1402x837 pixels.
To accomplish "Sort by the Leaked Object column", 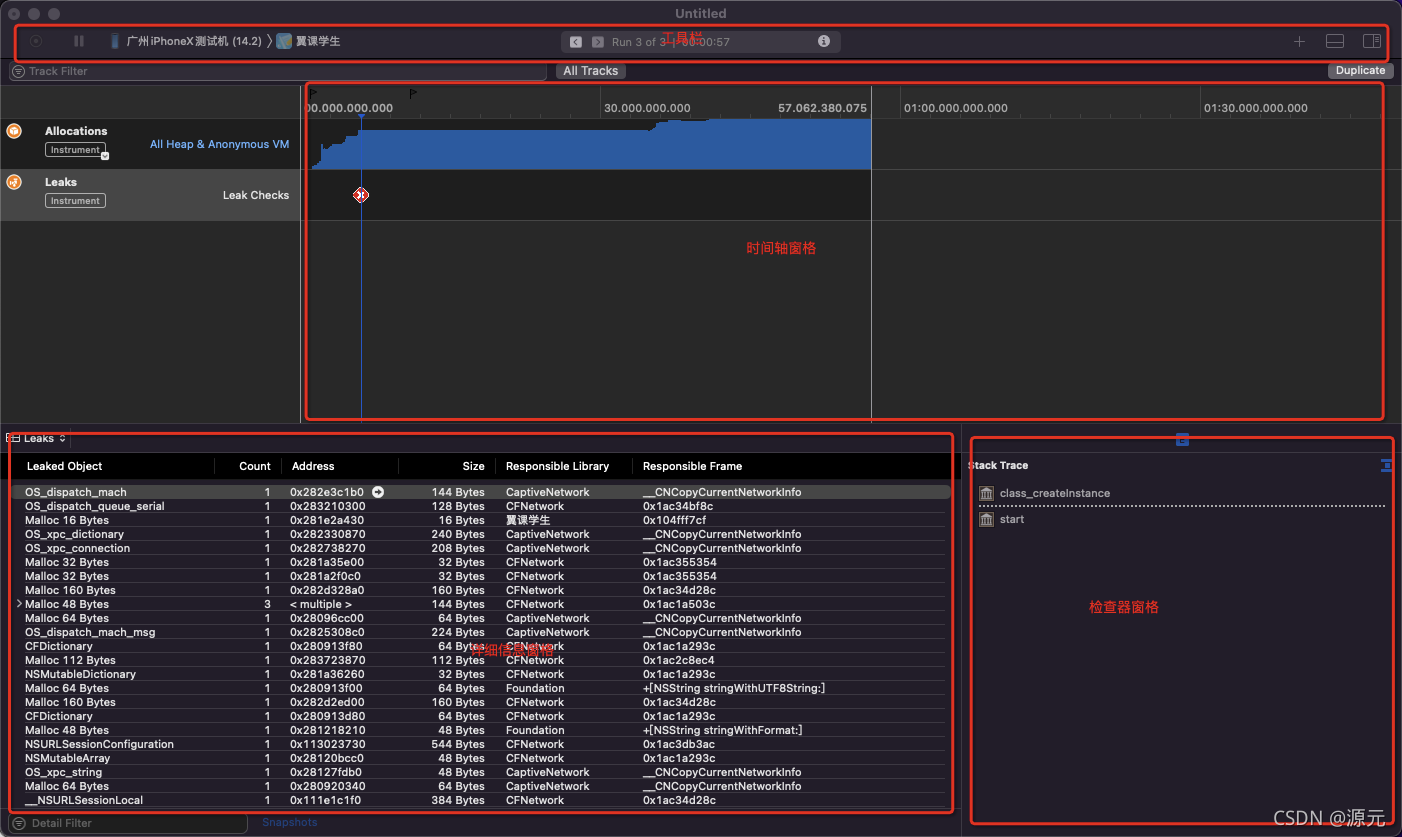I will [64, 466].
